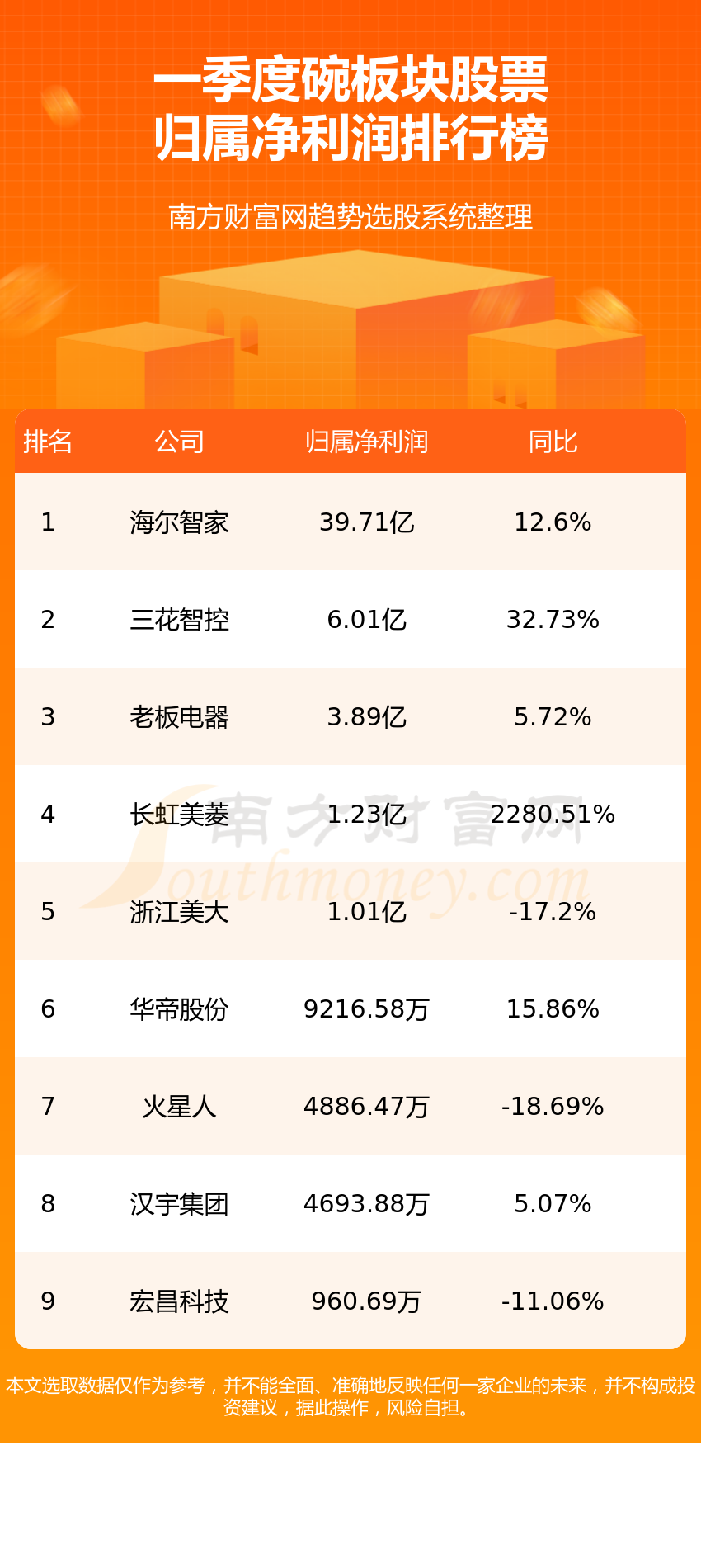Select company name 三花智控
The image size is (701, 1568).
coord(179,620)
